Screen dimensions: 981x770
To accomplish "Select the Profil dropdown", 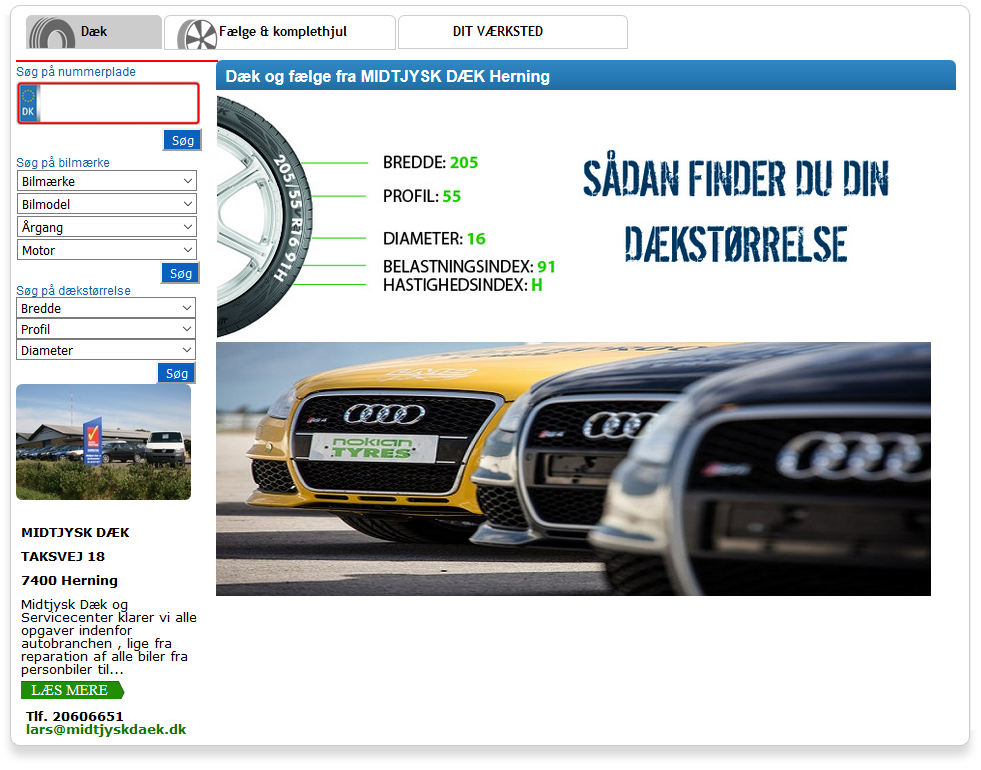I will click(x=106, y=329).
